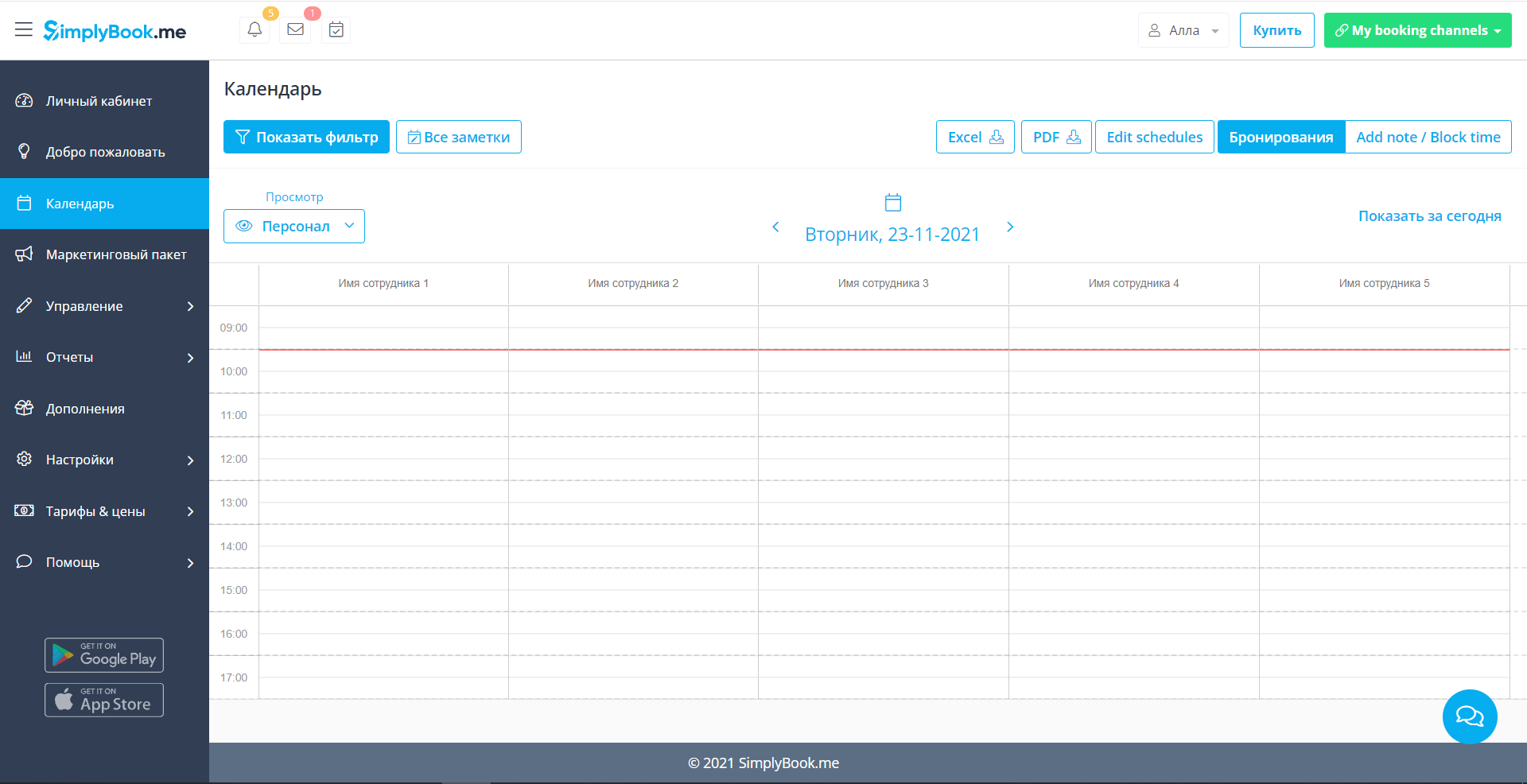Open Google Play store badge
The height and width of the screenshot is (784, 1527).
(104, 655)
